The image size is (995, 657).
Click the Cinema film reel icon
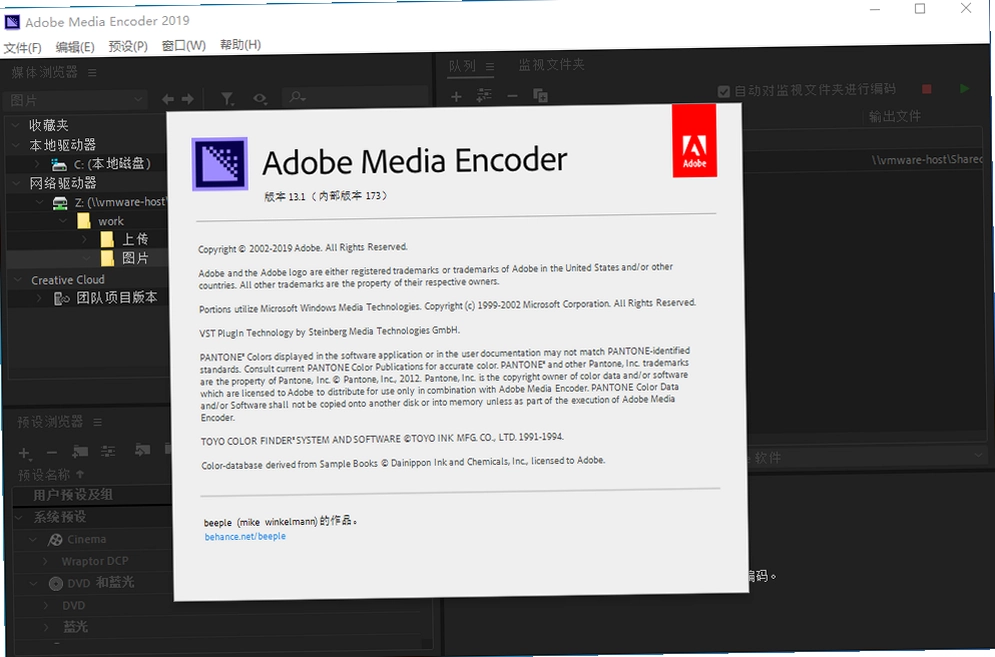(x=56, y=540)
